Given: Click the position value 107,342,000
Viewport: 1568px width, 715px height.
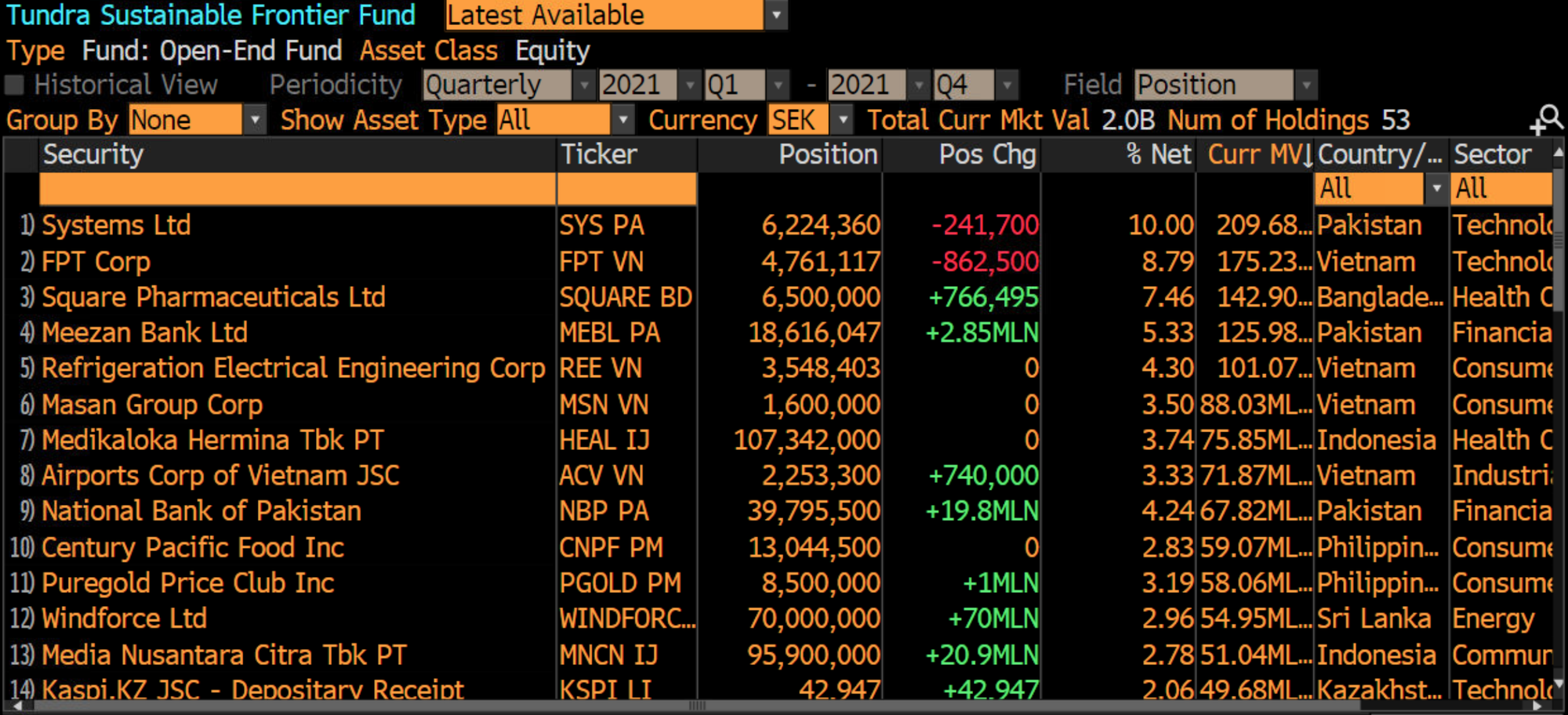Looking at the screenshot, I should click(x=807, y=440).
